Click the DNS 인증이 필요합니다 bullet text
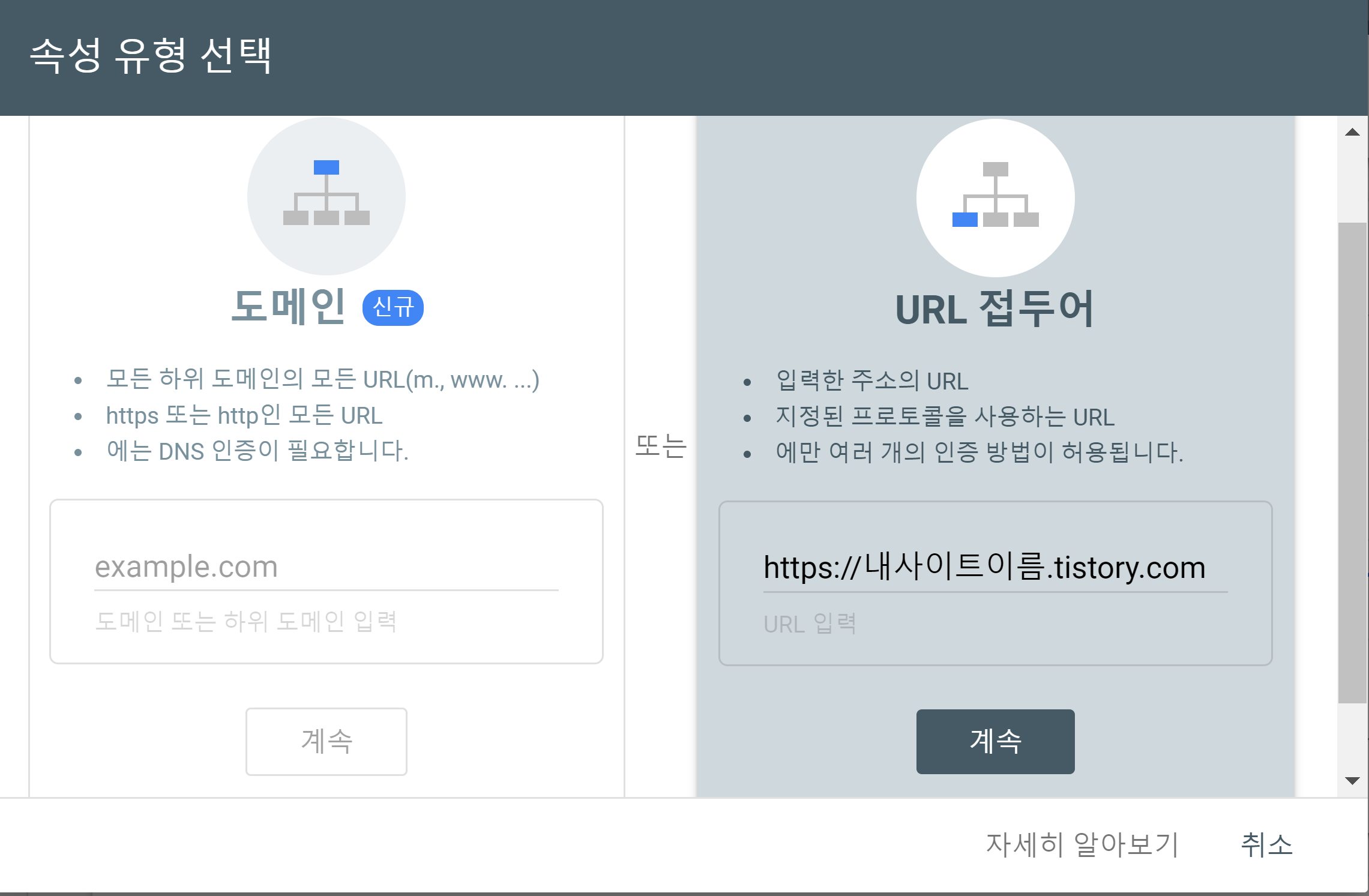The width and height of the screenshot is (1369, 896). 257,451
